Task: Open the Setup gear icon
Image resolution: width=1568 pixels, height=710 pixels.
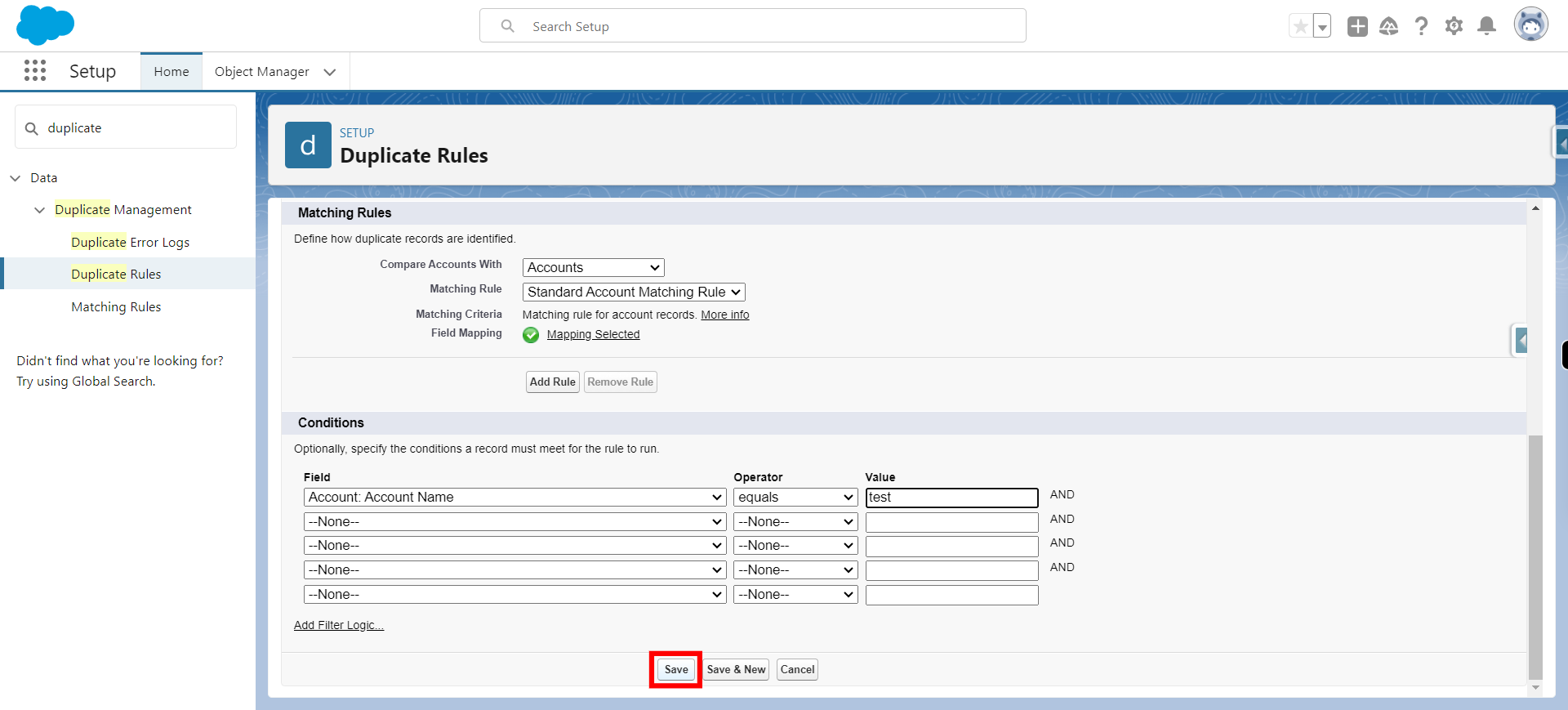Action: click(1454, 26)
